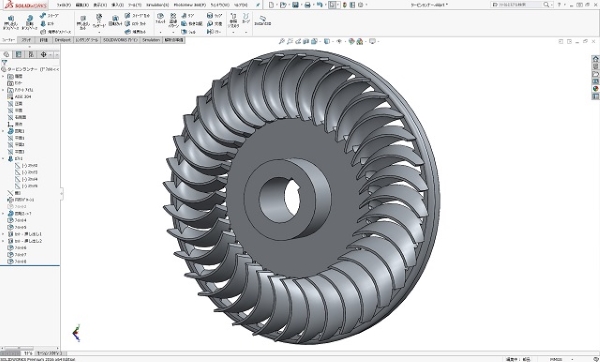Open the SolidWorks Resources home icon in task pane
600x362 pixels.
pyautogui.click(x=595, y=59)
